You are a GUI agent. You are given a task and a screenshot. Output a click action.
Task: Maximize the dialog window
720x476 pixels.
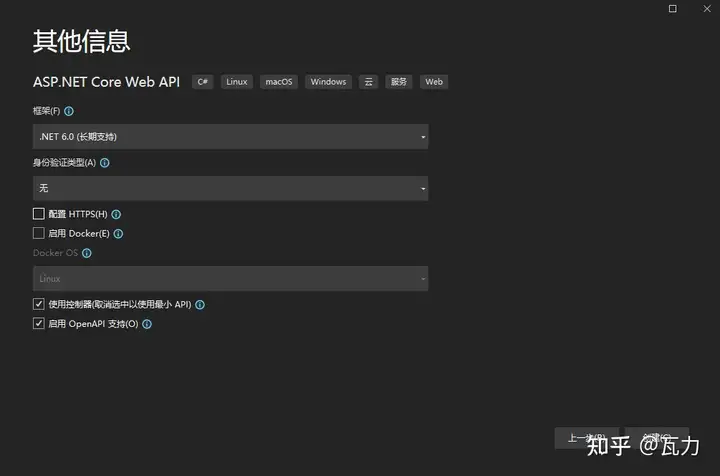click(x=673, y=9)
